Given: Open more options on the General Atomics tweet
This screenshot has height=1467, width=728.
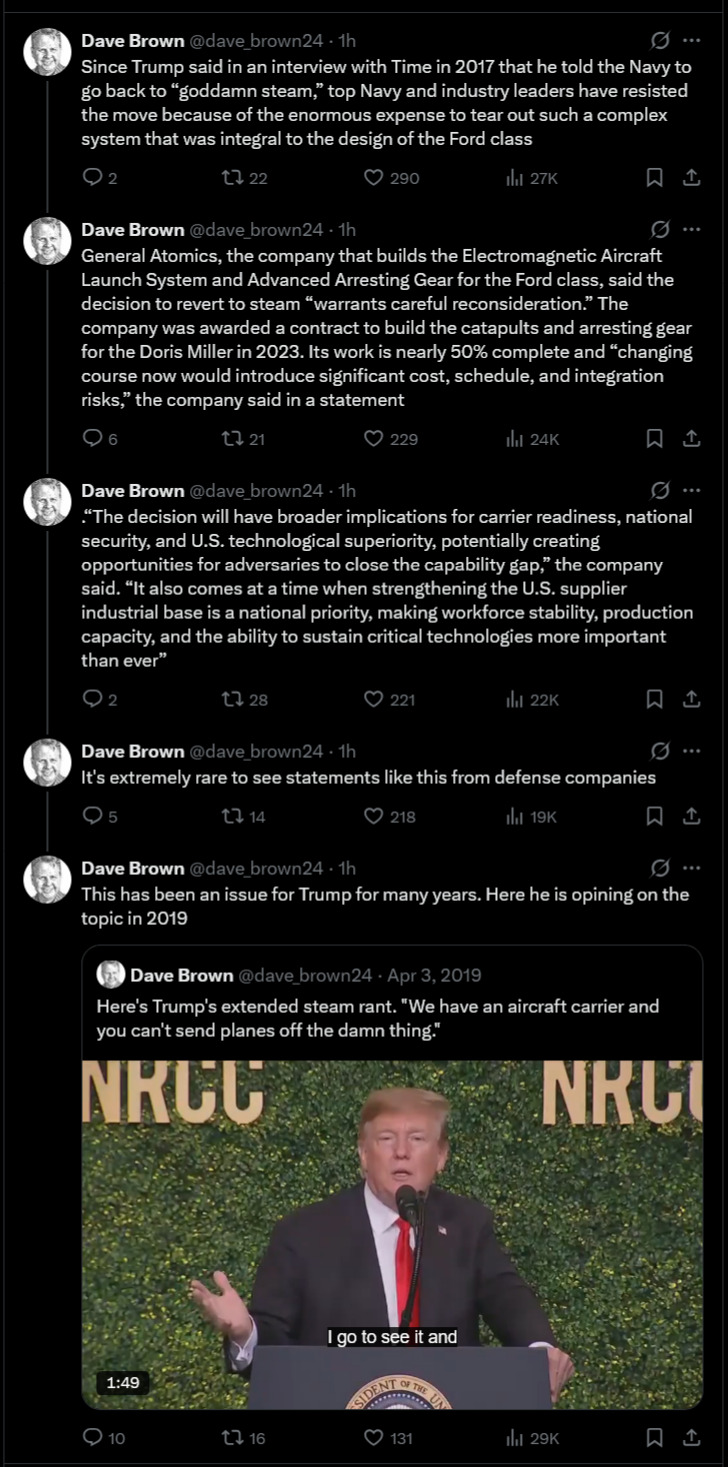Looking at the screenshot, I should coord(691,229).
